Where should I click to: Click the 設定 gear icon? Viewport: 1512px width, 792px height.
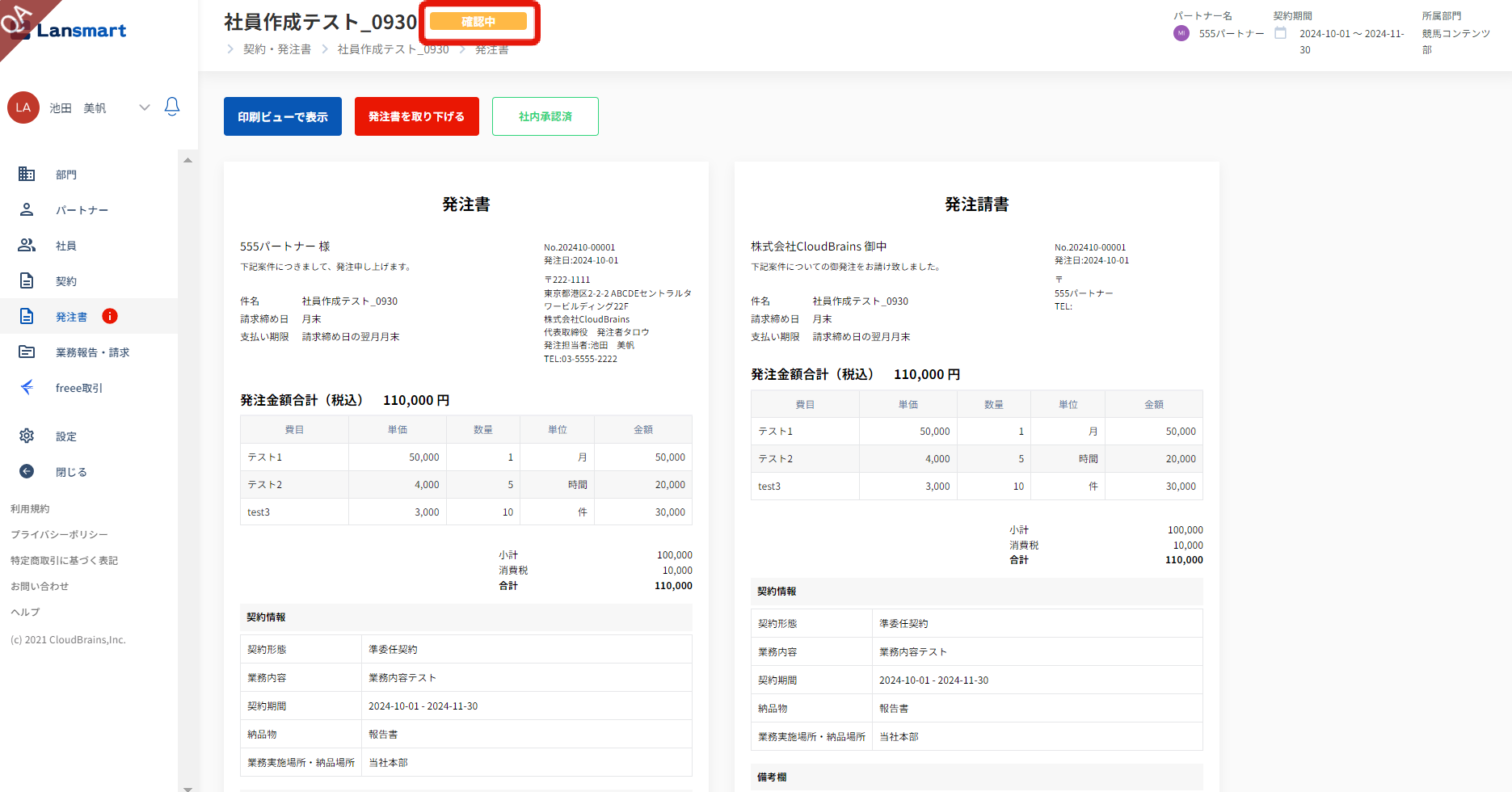27,436
